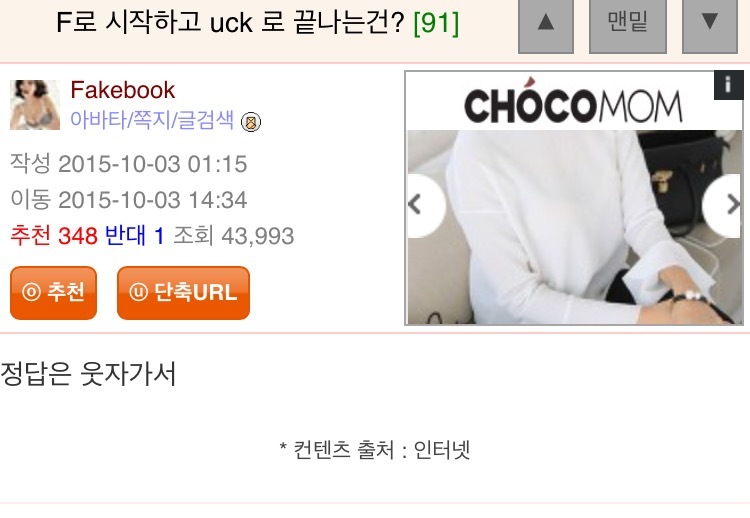Click the round badge icon beside user links
This screenshot has width=750, height=518.
[251, 122]
